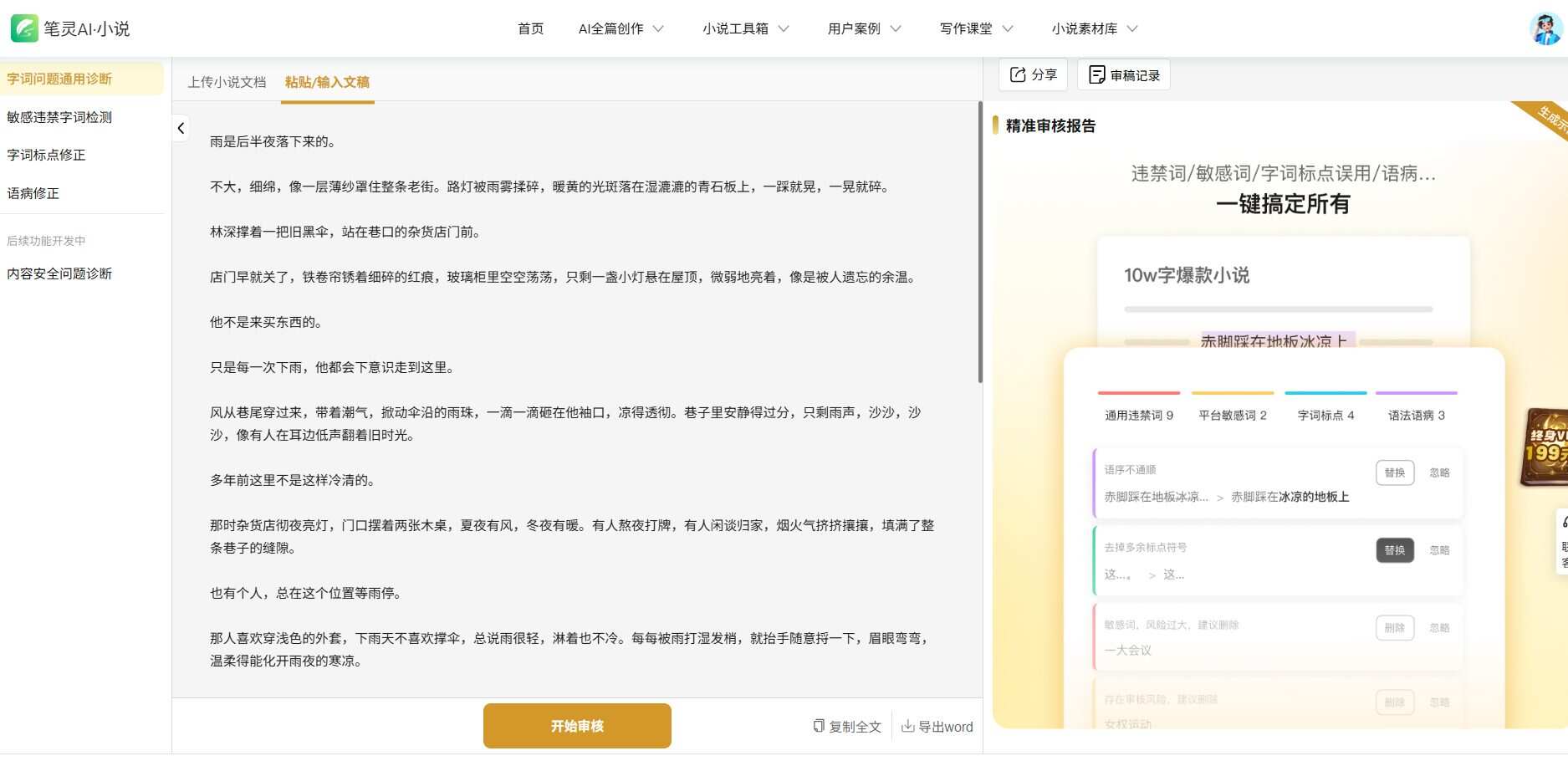
Task: Click the 精准审核报告 heading
Action: coord(1050,125)
